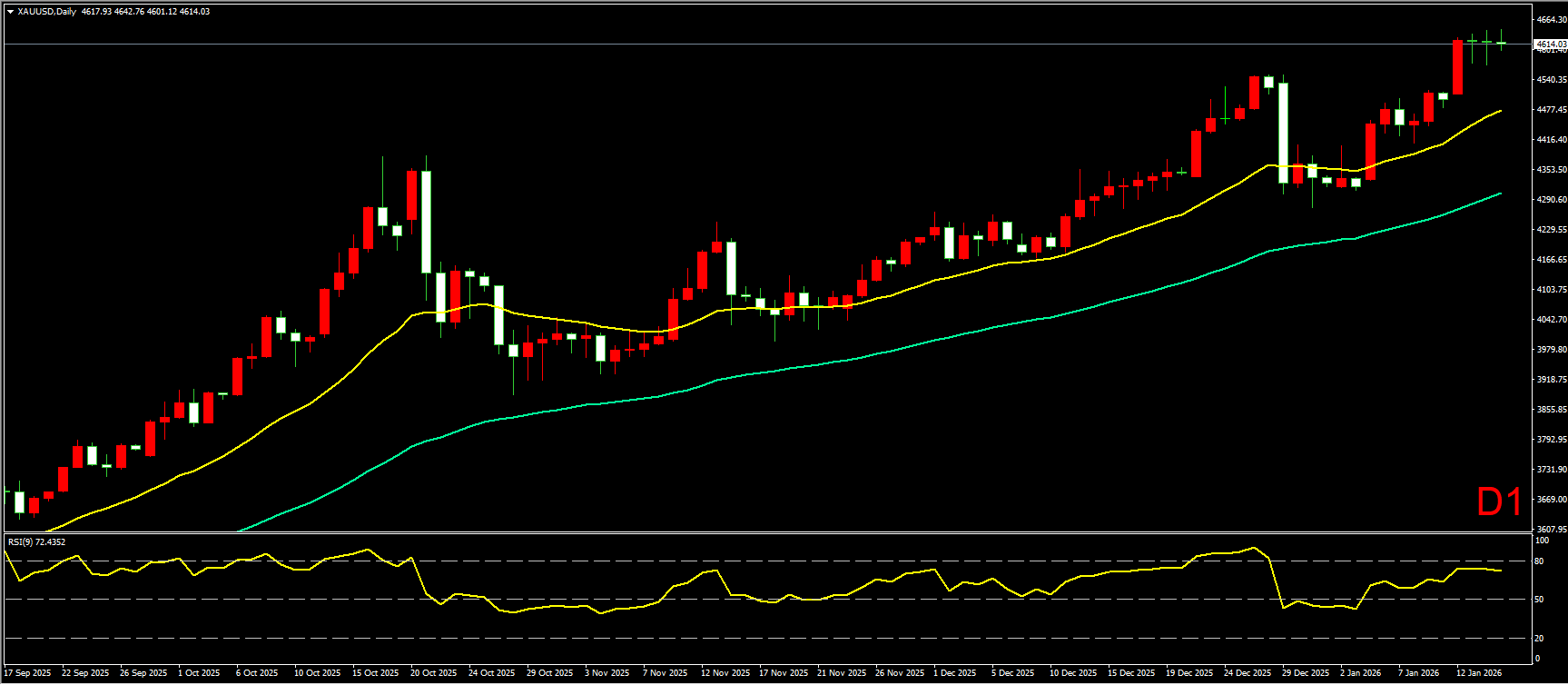Click the 3607.95 price scale label
This screenshot has height=685, width=1568.
[1549, 529]
